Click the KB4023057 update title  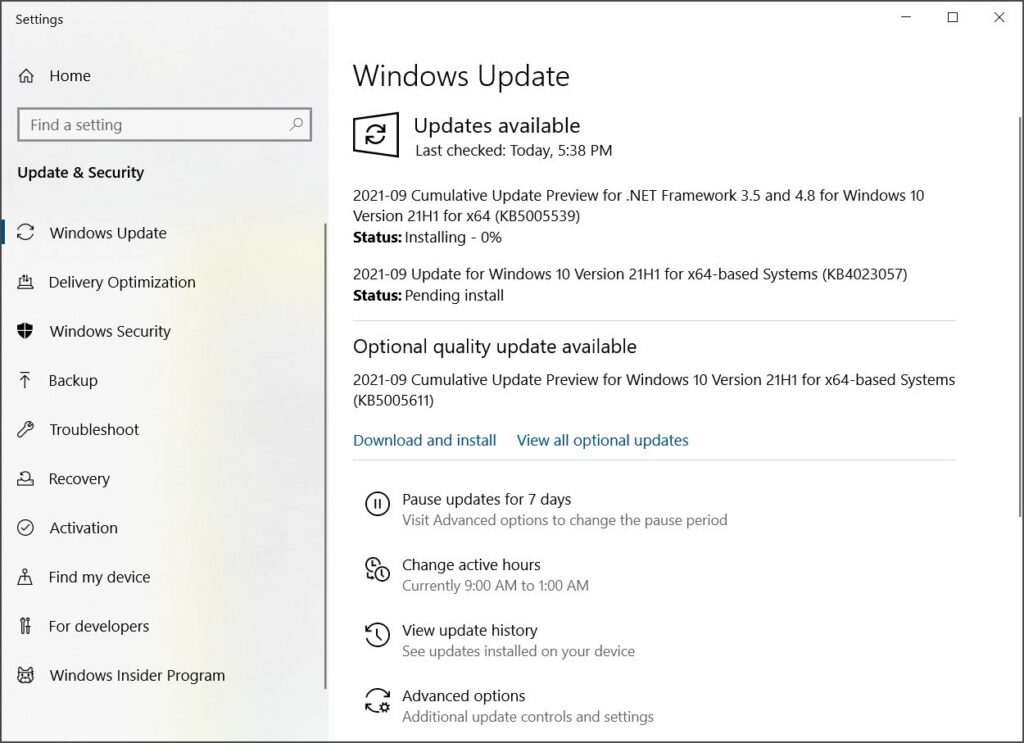pos(630,274)
